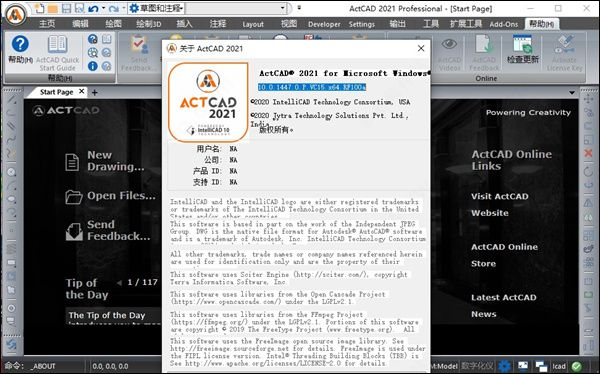Click Send Feedback... on the Start Page
This screenshot has width=600, height=374.
[x=108, y=230]
